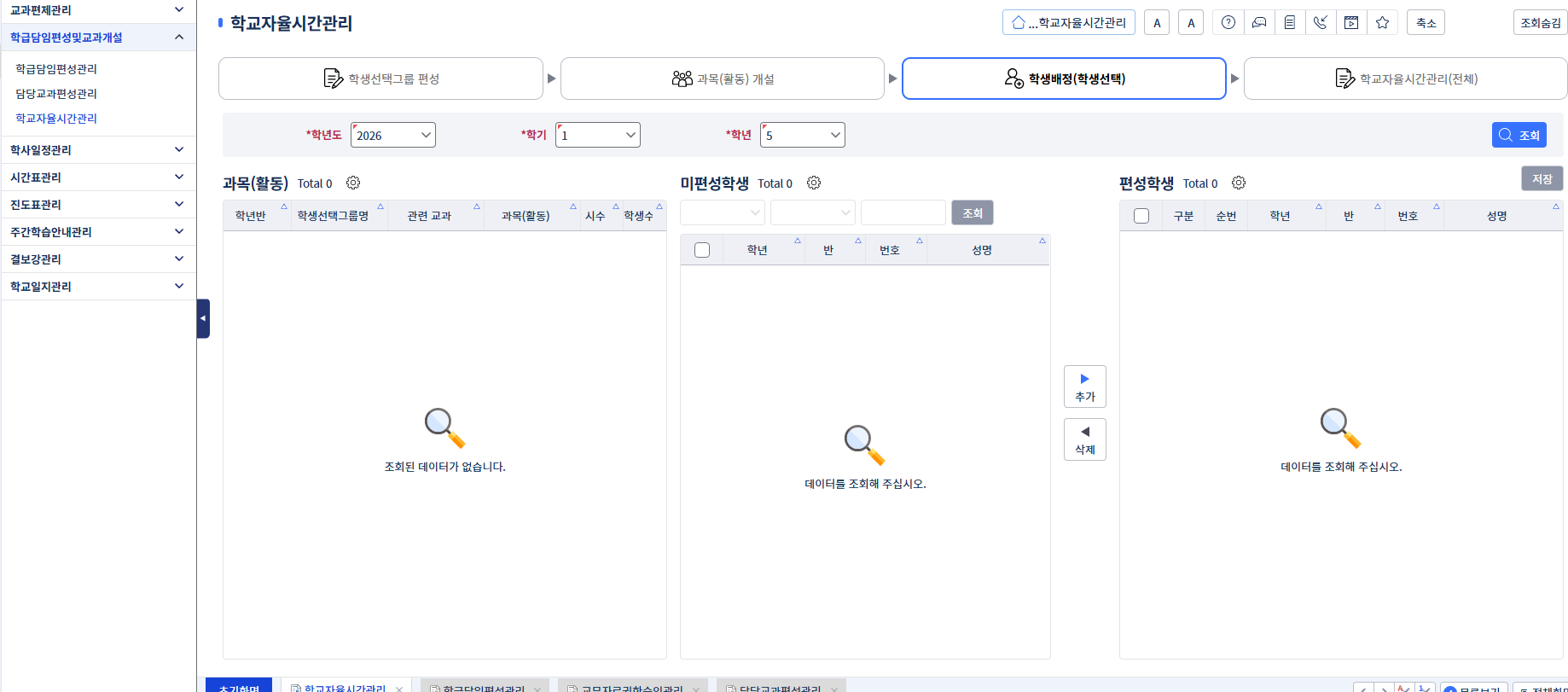Sort 편성학생 grid by 성명 arrow

click(x=1556, y=206)
